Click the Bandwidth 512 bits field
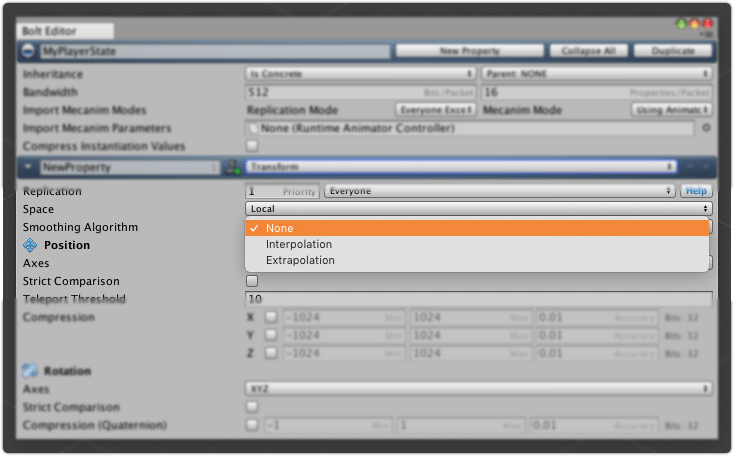 point(360,92)
